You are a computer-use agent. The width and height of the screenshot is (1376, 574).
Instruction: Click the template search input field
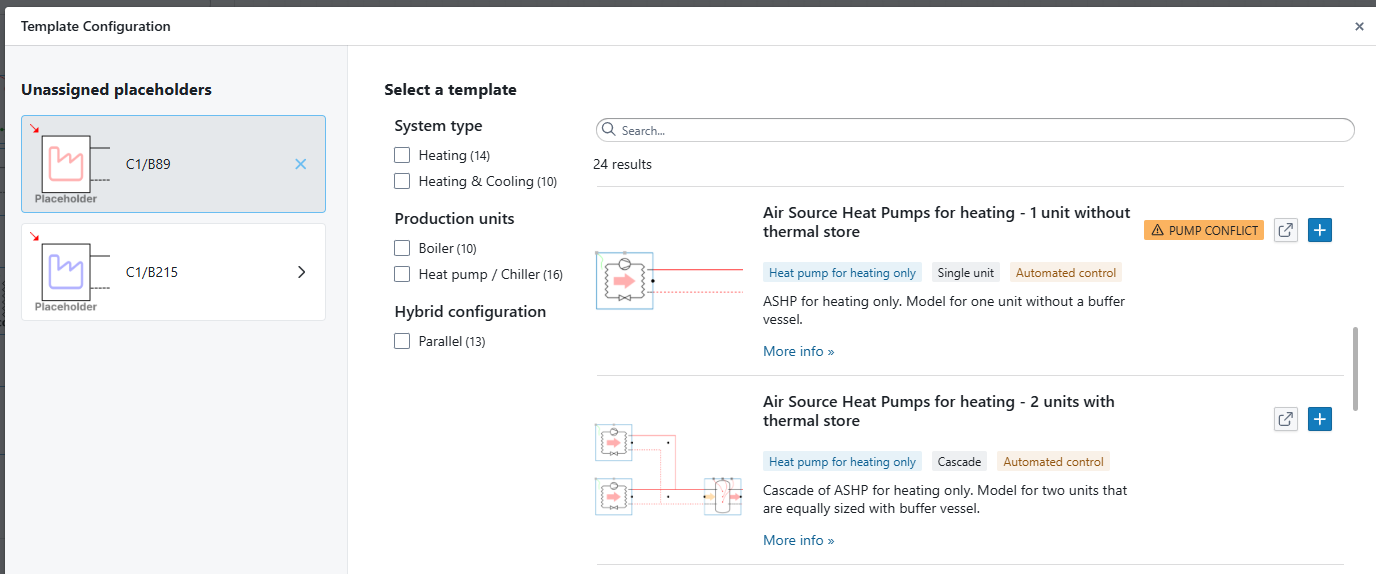(980, 130)
